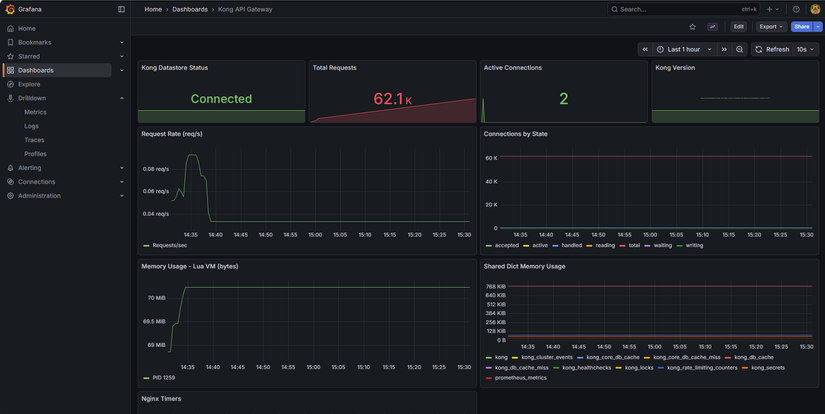Shift time range forward with double-right arrows

tap(724, 49)
